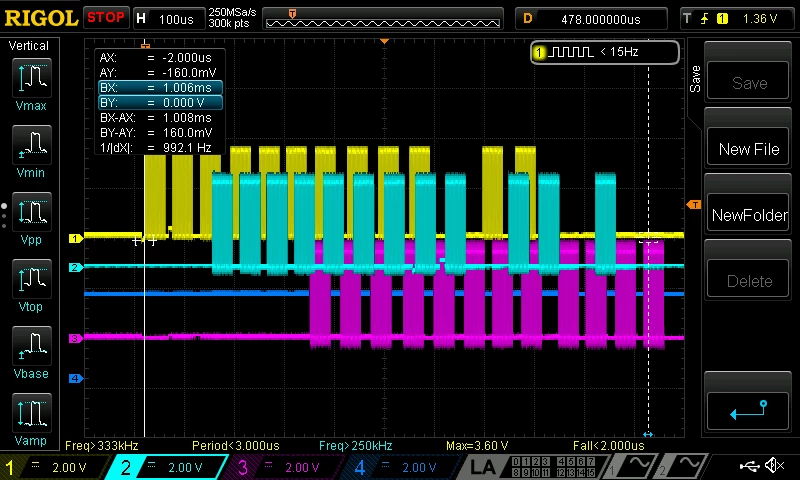Click the muted speaker sound icon
Viewport: 800px width, 480px height.
click(775, 465)
